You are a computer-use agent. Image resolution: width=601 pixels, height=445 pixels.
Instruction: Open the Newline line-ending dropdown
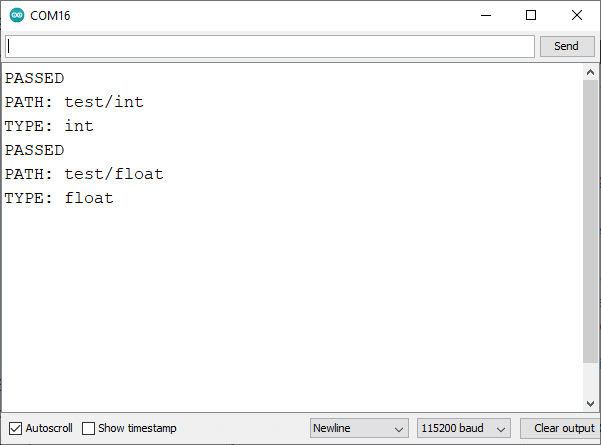tap(359, 428)
